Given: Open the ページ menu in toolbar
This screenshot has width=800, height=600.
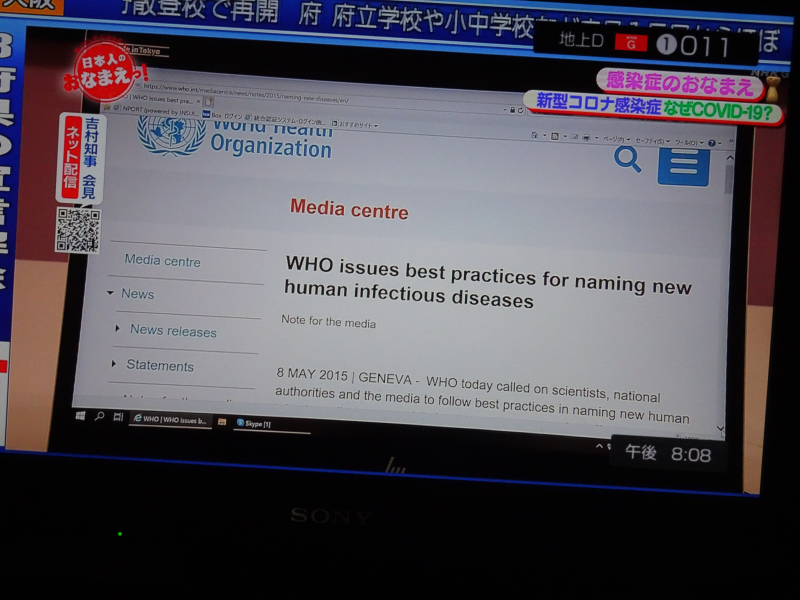Looking at the screenshot, I should coord(616,139).
